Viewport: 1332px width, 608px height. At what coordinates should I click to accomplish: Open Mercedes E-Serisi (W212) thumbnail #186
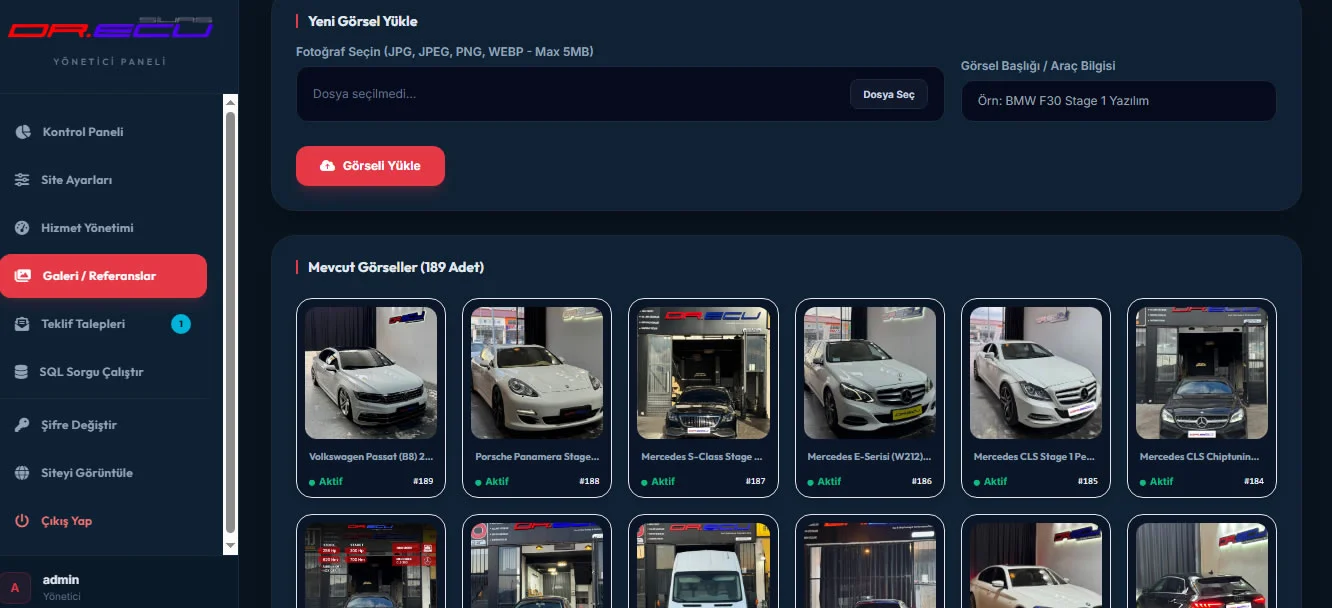tap(869, 373)
